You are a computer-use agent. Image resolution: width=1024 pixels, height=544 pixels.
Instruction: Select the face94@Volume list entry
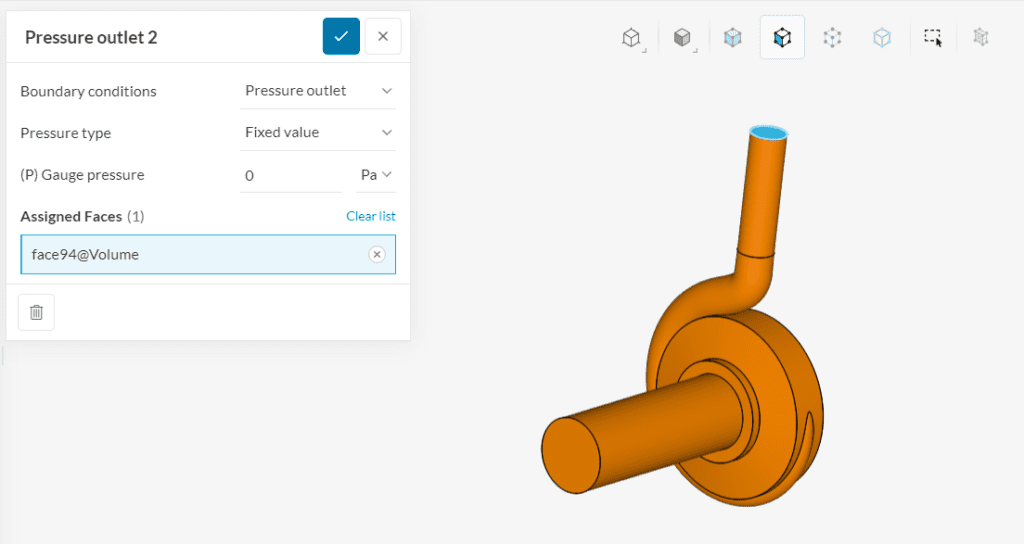[190, 255]
